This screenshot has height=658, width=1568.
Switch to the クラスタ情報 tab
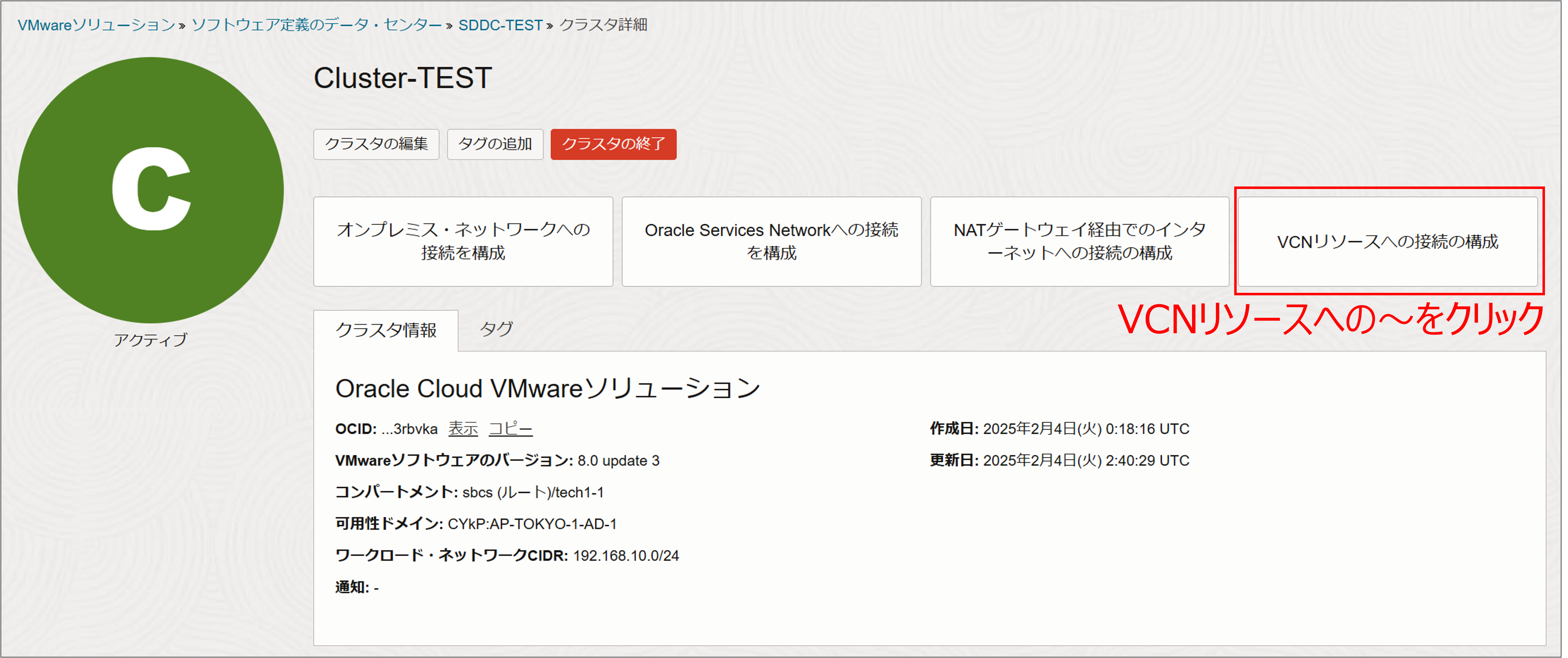click(x=386, y=330)
